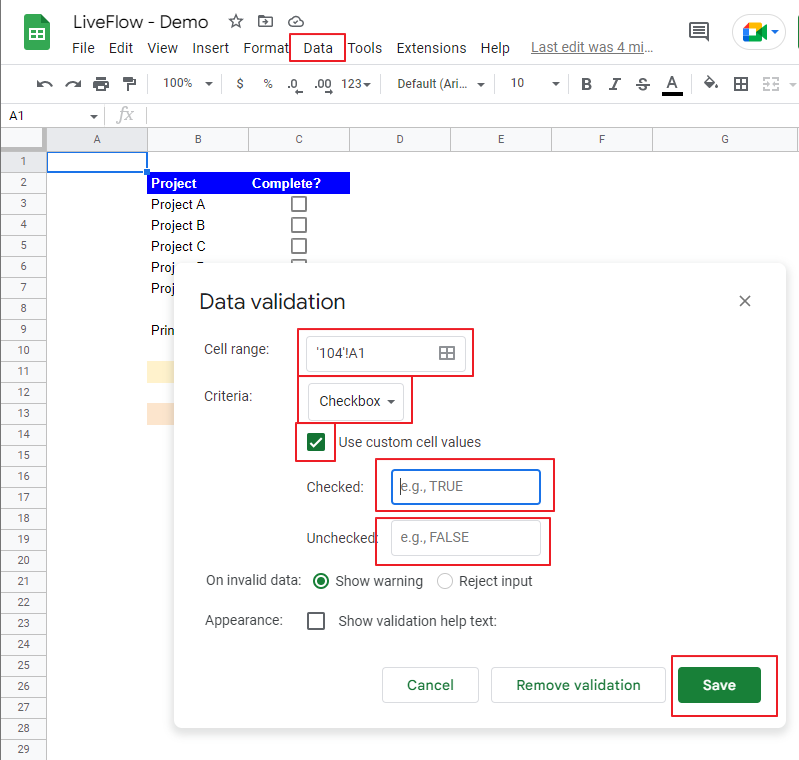
Task: Open the View menu
Action: click(x=163, y=48)
